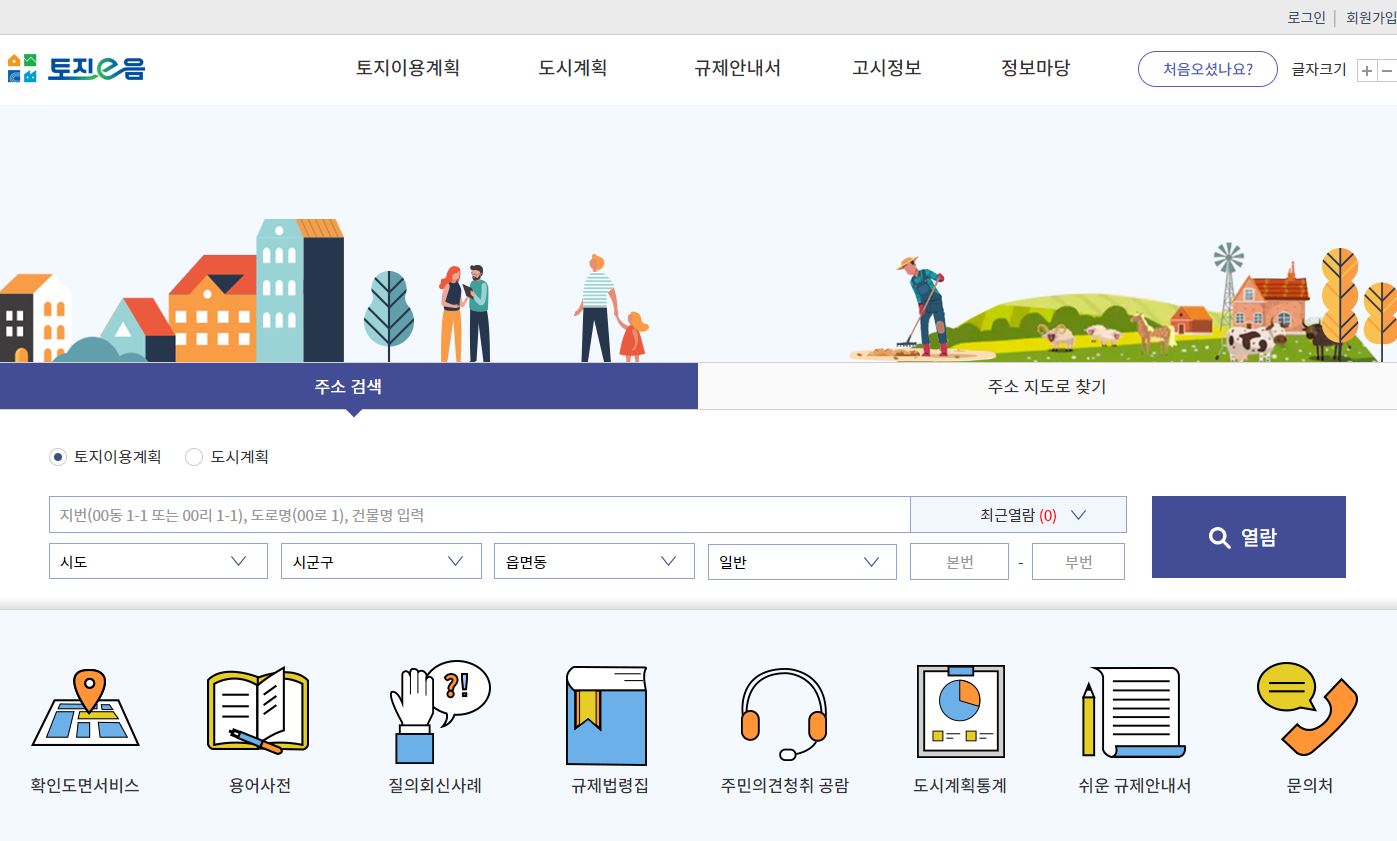The height and width of the screenshot is (841, 1397).
Task: Open the 토지이용계획 top menu
Action: click(x=408, y=68)
